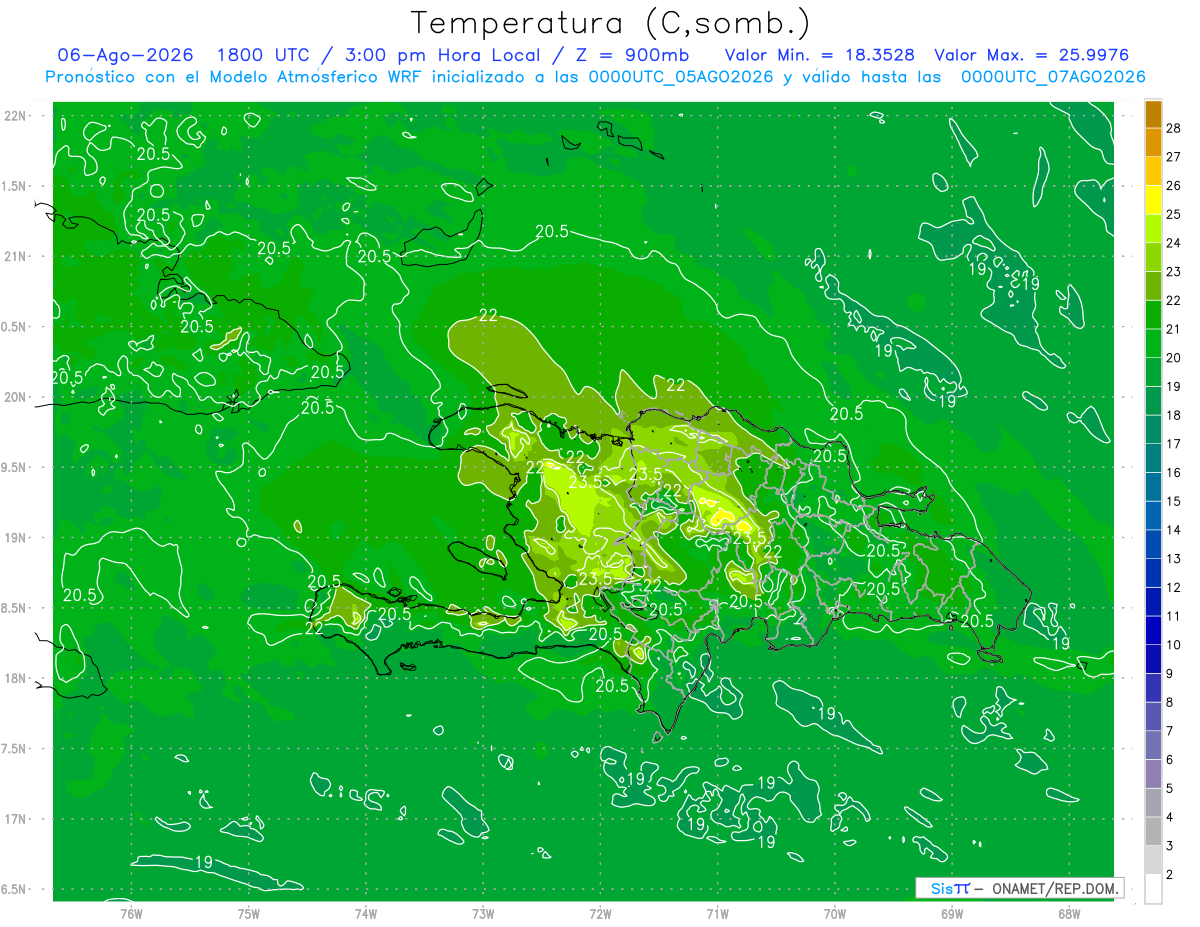Select the forecast date '06-Ago-2026'
The image size is (1200, 927).
pos(125,56)
